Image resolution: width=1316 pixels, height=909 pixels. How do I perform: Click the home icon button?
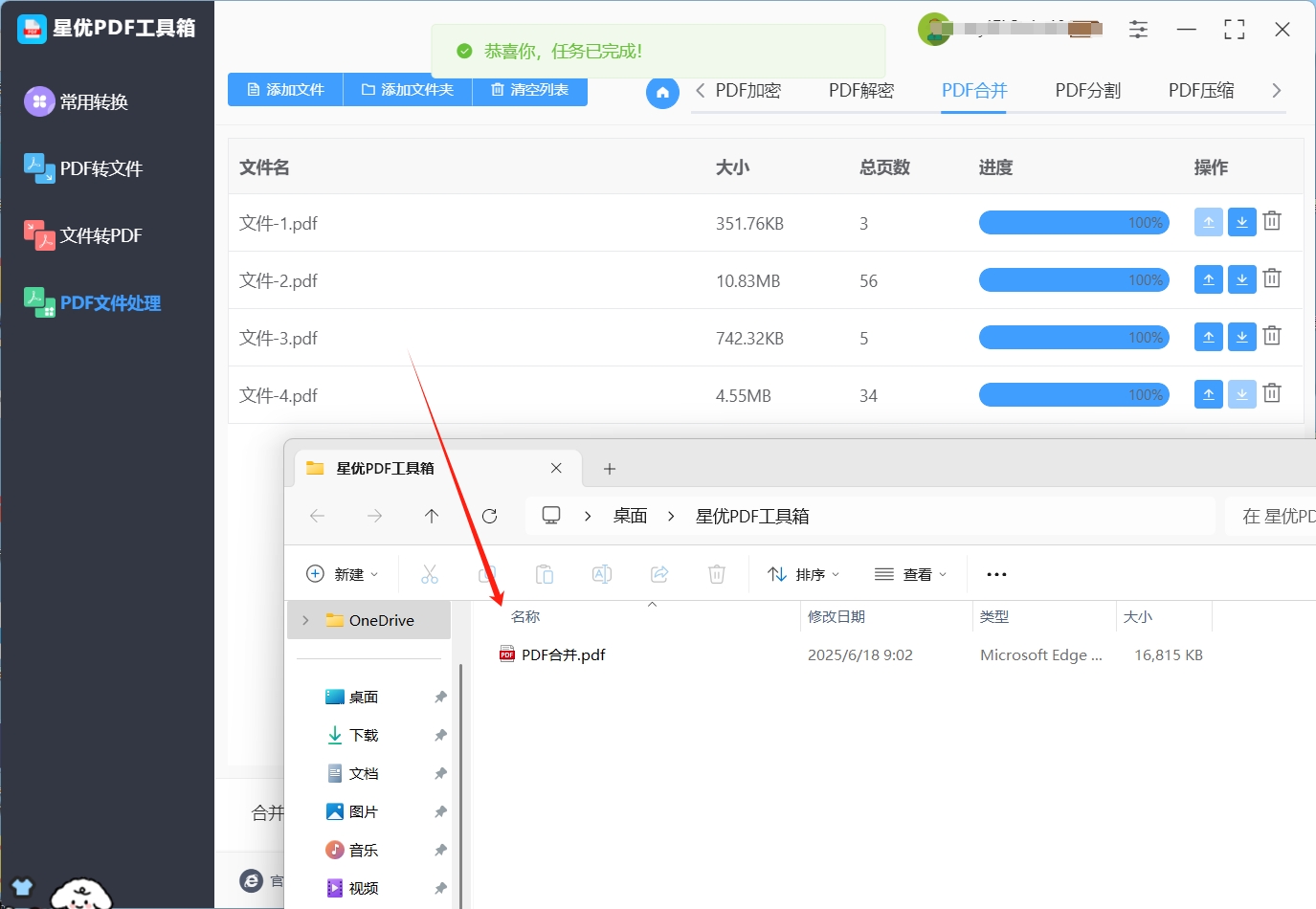(662, 93)
